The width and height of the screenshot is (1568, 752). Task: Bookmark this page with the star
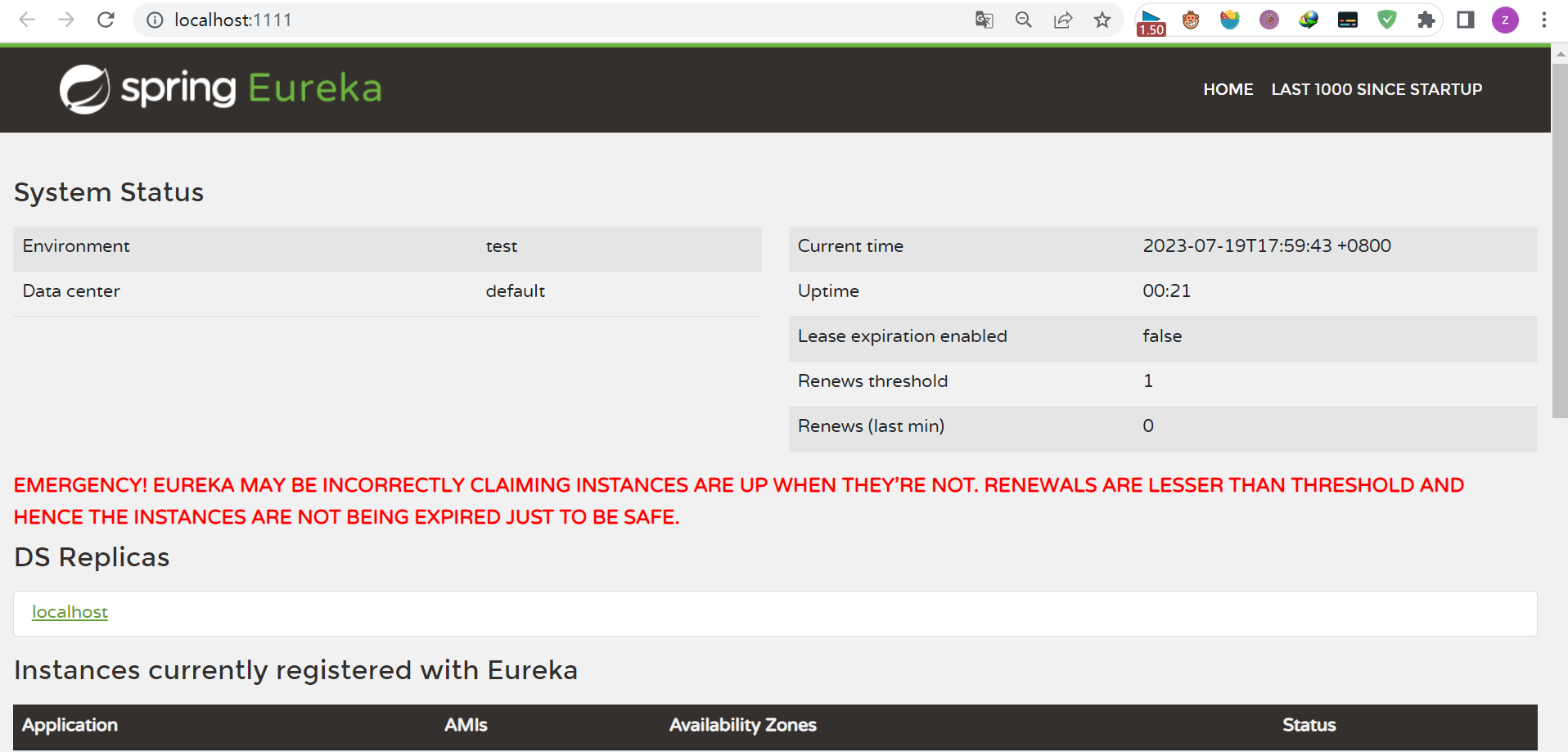tap(1102, 20)
